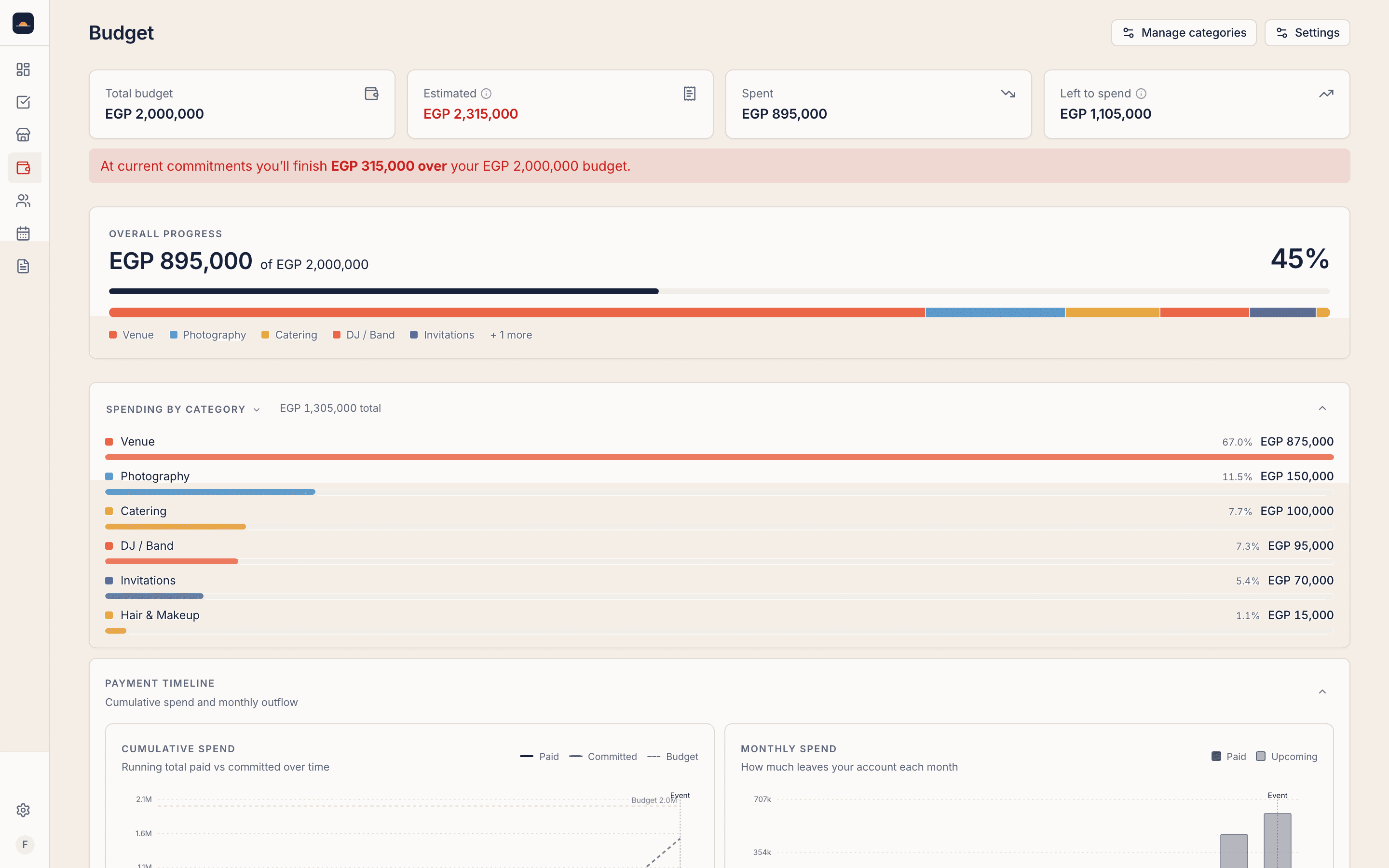Open the user avatar labeled F
The image size is (1389, 868).
25,844
